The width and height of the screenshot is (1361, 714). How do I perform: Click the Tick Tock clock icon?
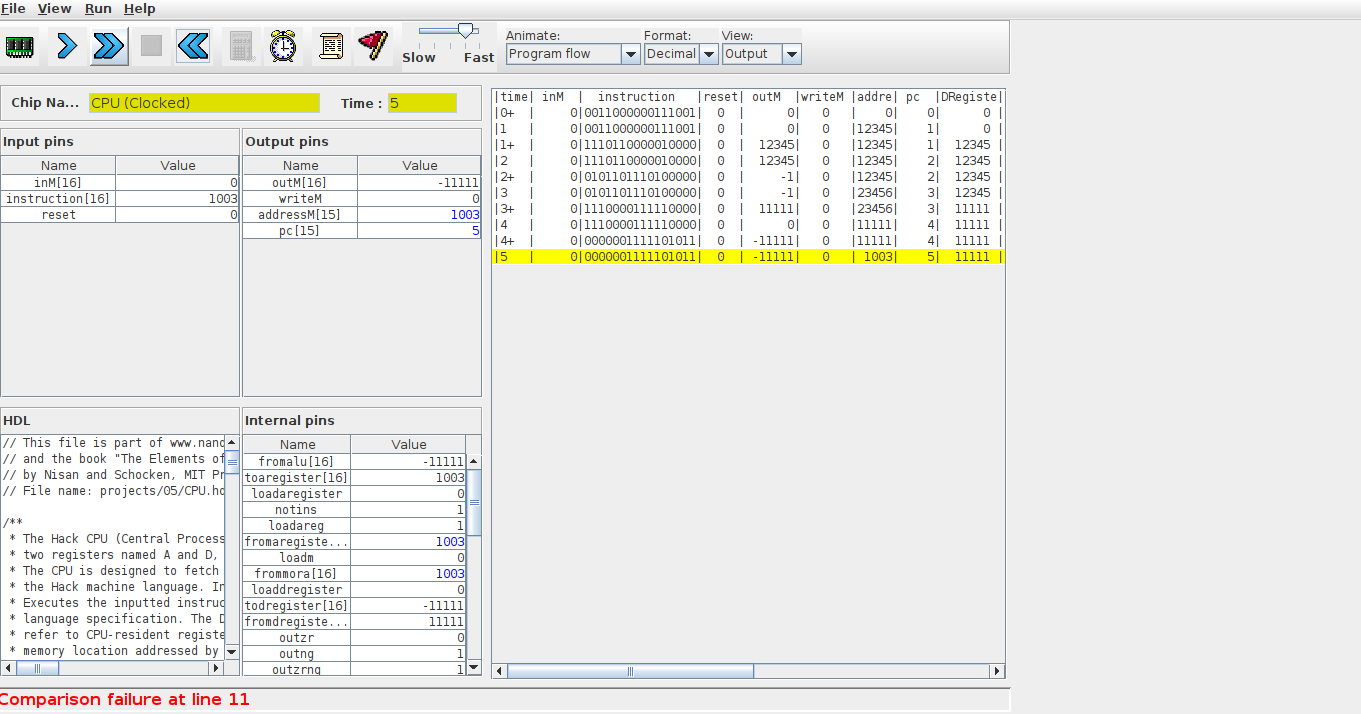click(284, 46)
